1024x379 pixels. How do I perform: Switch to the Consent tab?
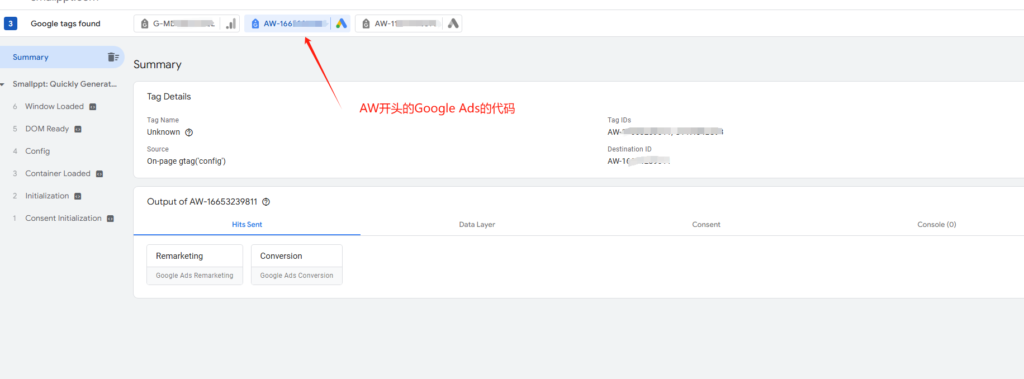click(x=706, y=224)
